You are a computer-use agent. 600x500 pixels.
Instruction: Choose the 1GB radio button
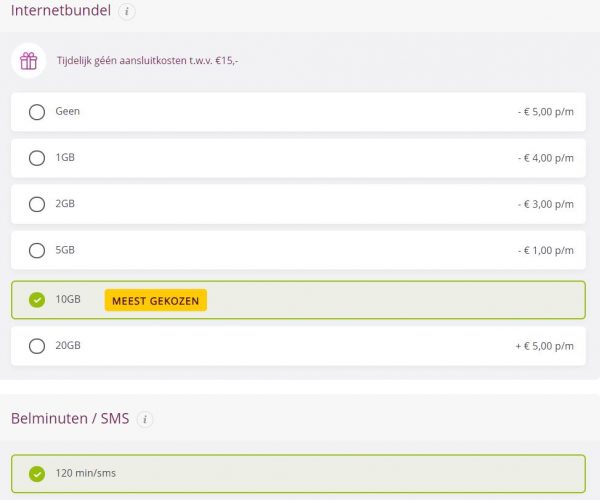pos(37,158)
